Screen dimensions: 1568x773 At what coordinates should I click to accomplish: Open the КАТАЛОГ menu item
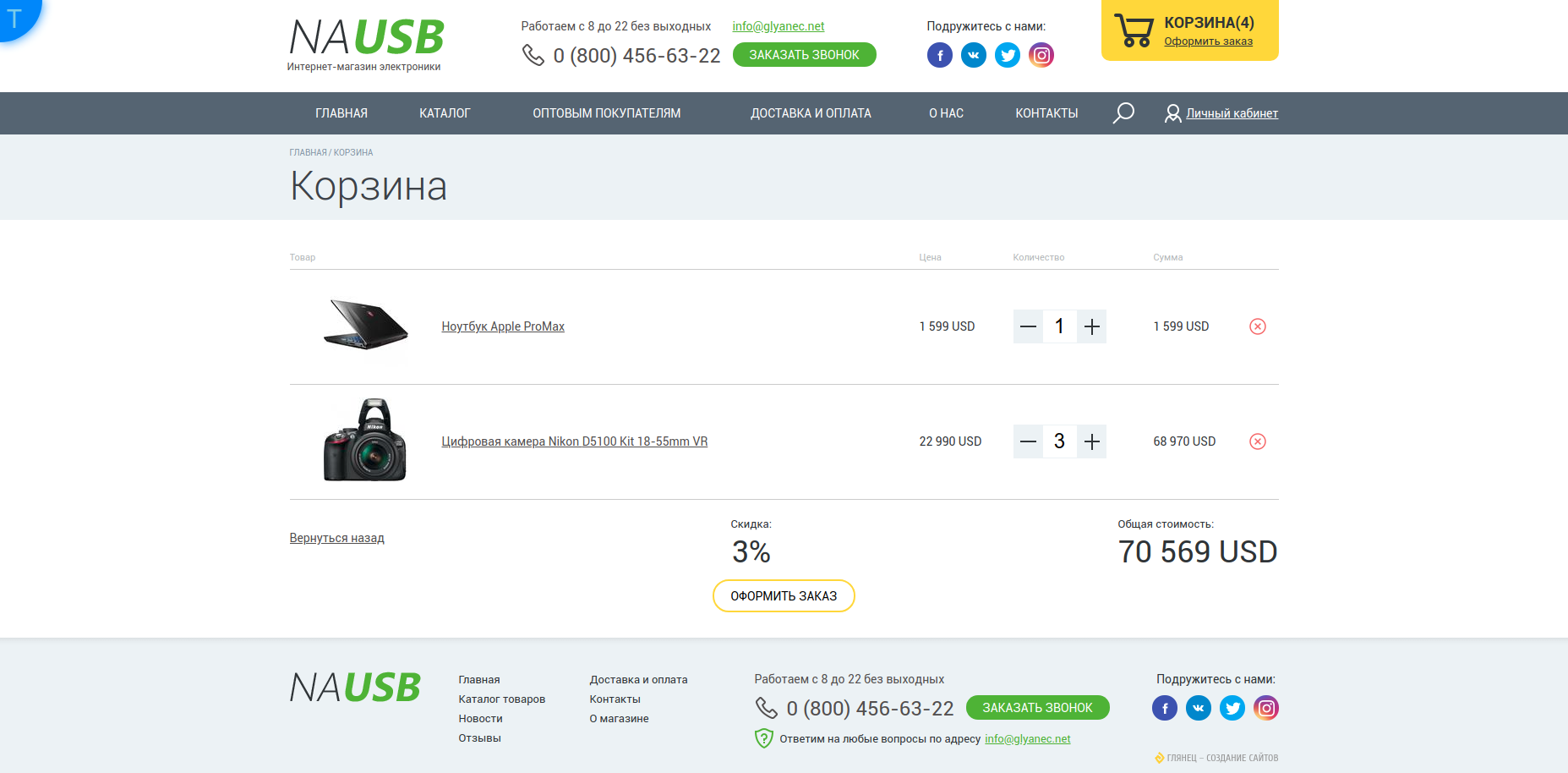[x=445, y=113]
